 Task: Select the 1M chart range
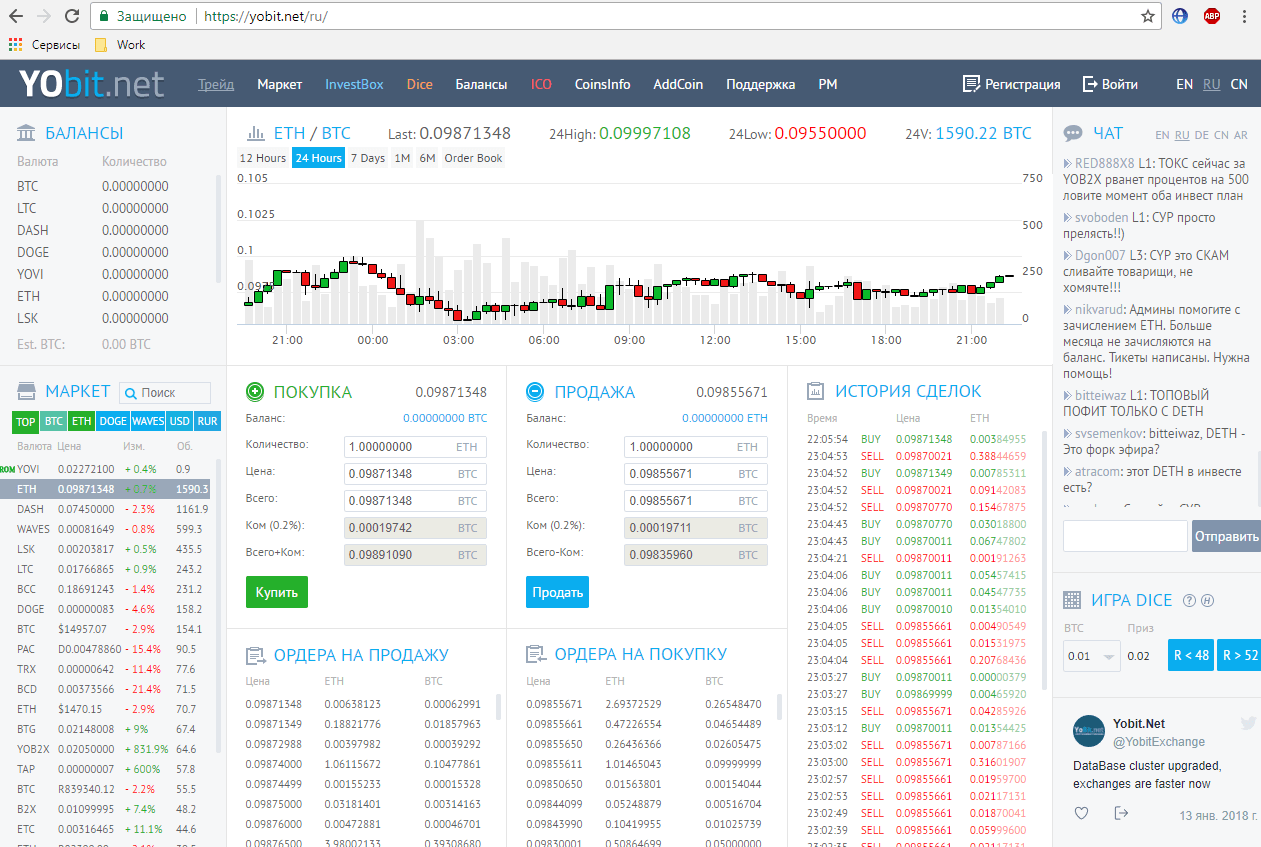click(x=402, y=158)
